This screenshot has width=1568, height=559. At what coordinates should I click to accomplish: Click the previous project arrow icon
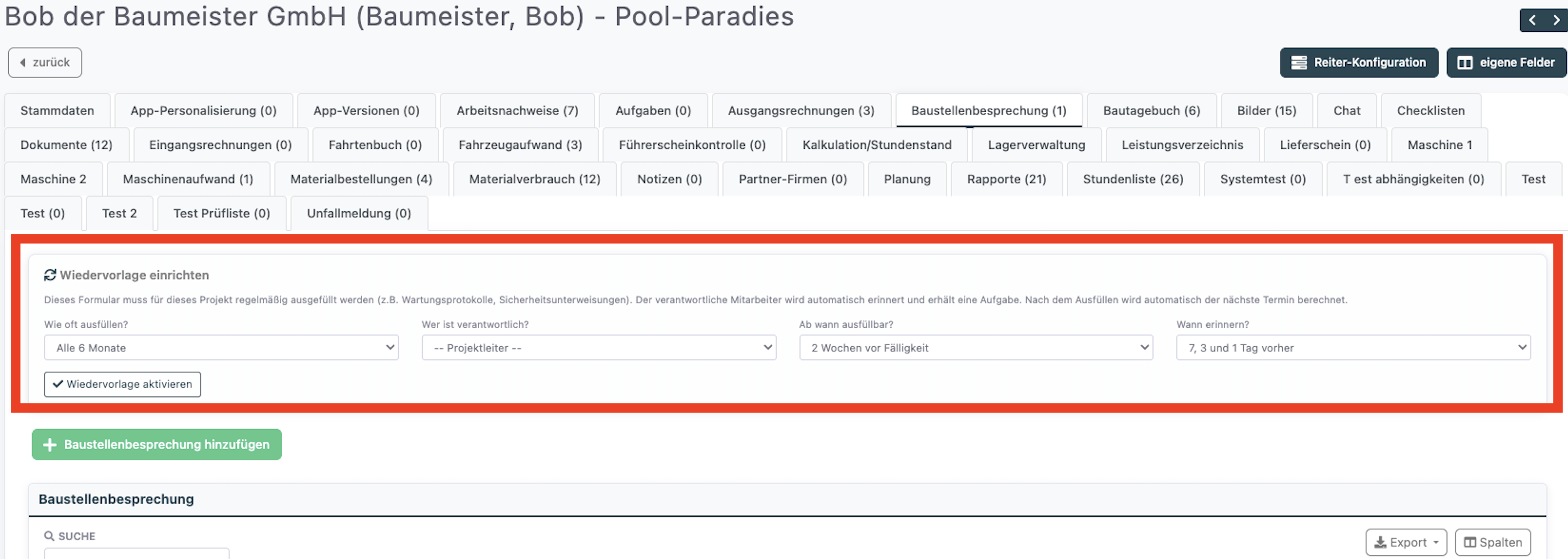coord(1532,20)
